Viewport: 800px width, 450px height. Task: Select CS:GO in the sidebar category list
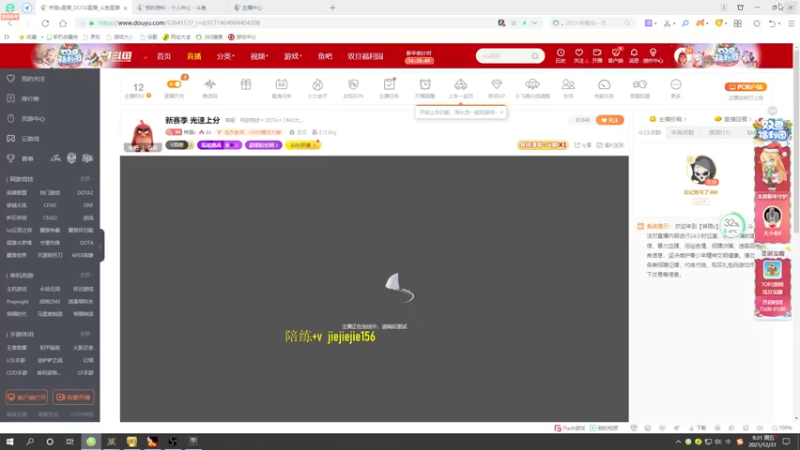click(49, 218)
